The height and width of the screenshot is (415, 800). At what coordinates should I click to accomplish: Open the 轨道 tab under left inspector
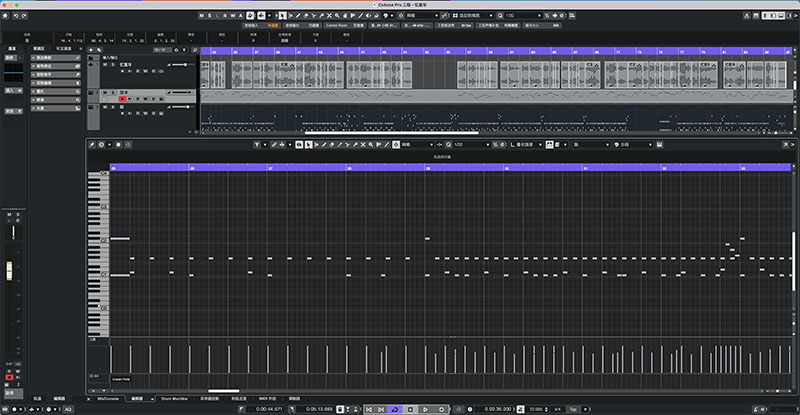pyautogui.click(x=37, y=399)
